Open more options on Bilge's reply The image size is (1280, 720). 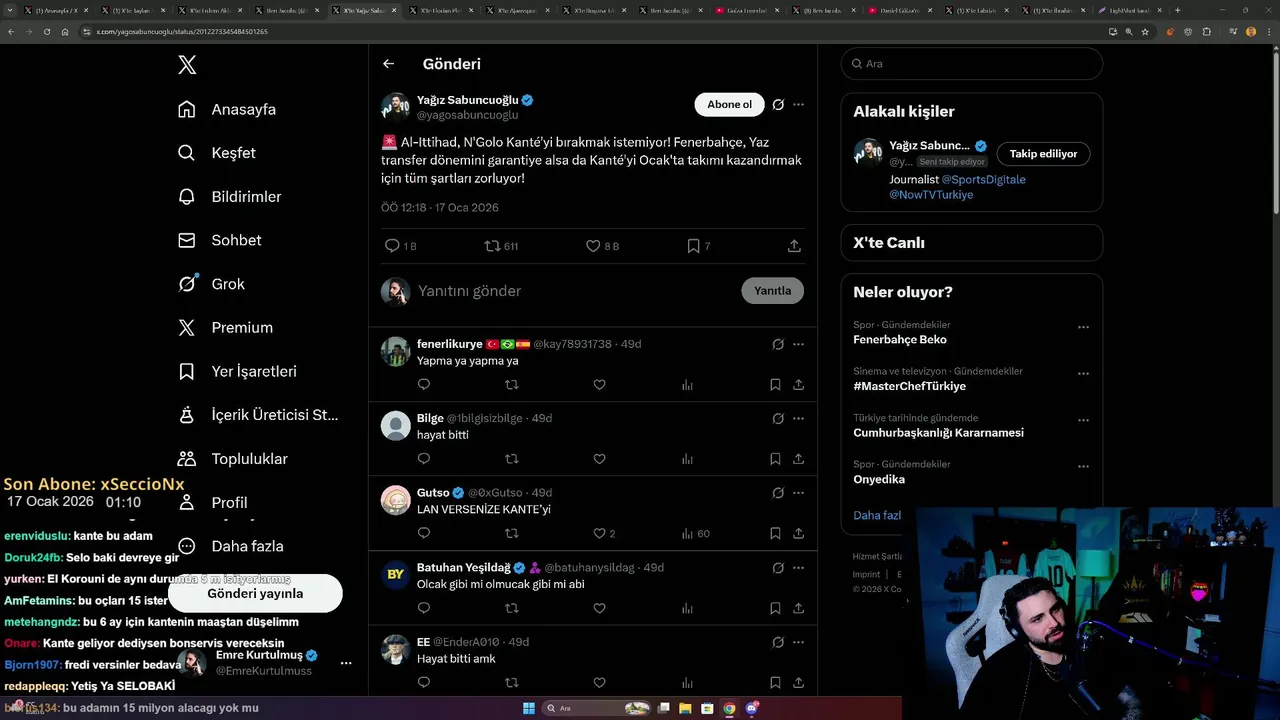pos(798,418)
